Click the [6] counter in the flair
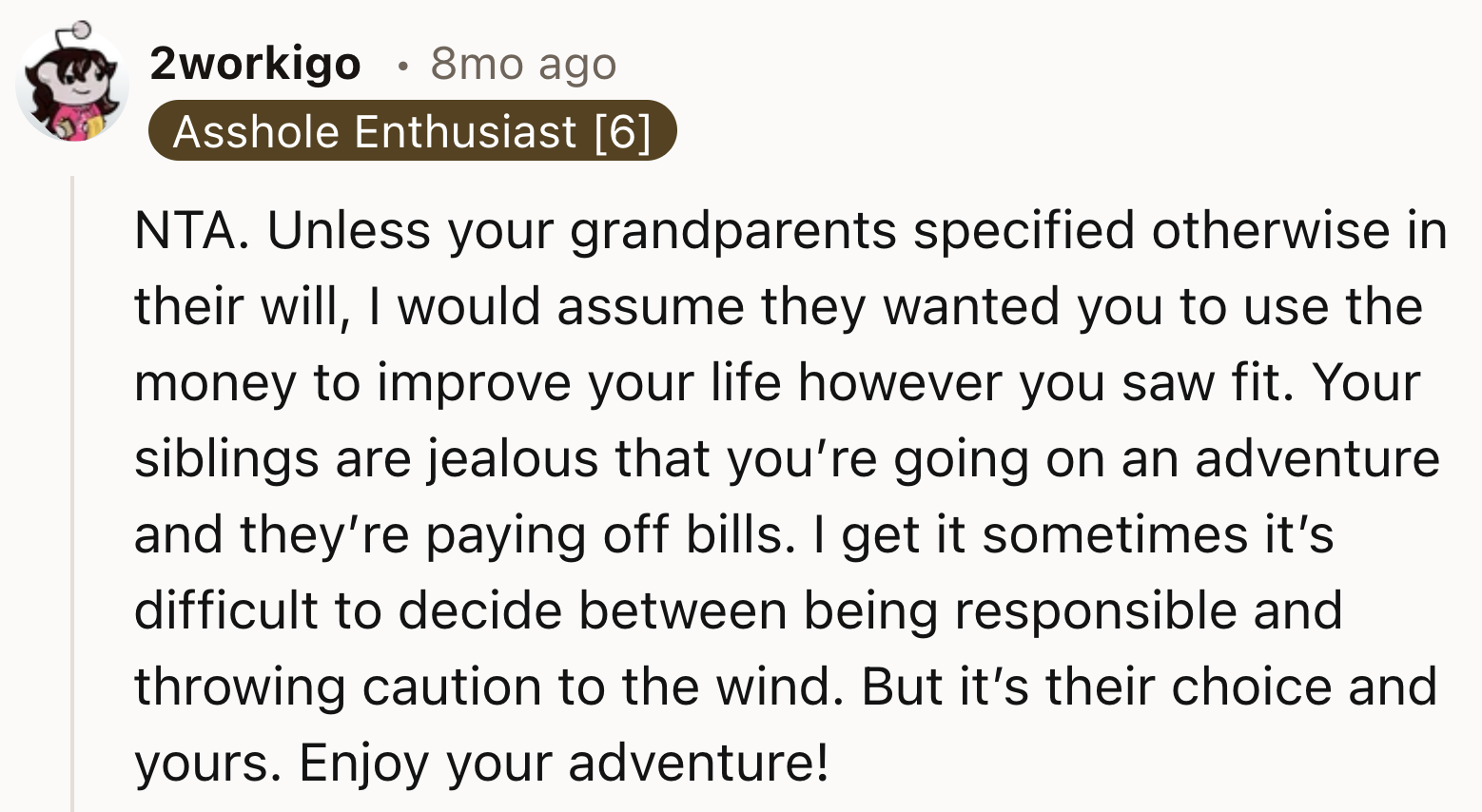The image size is (1482, 812). click(x=623, y=131)
